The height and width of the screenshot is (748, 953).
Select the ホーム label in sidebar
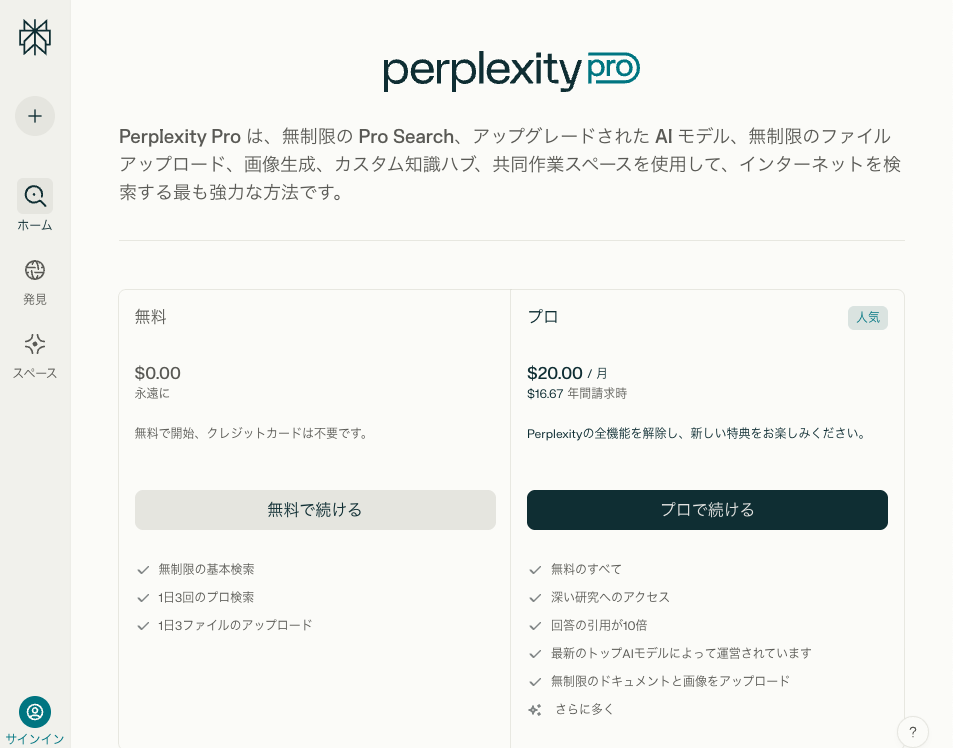(35, 225)
